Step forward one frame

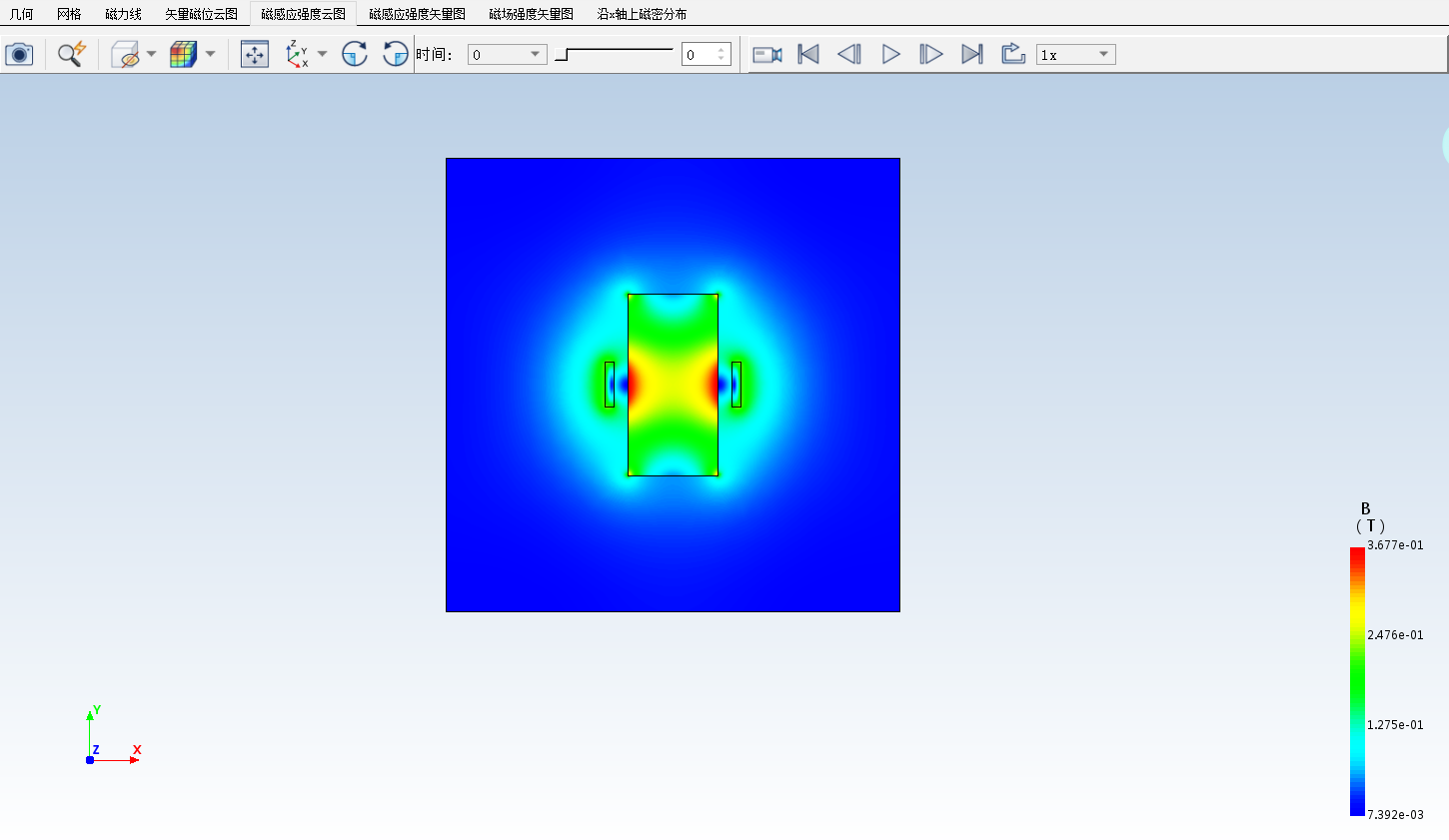click(x=930, y=54)
